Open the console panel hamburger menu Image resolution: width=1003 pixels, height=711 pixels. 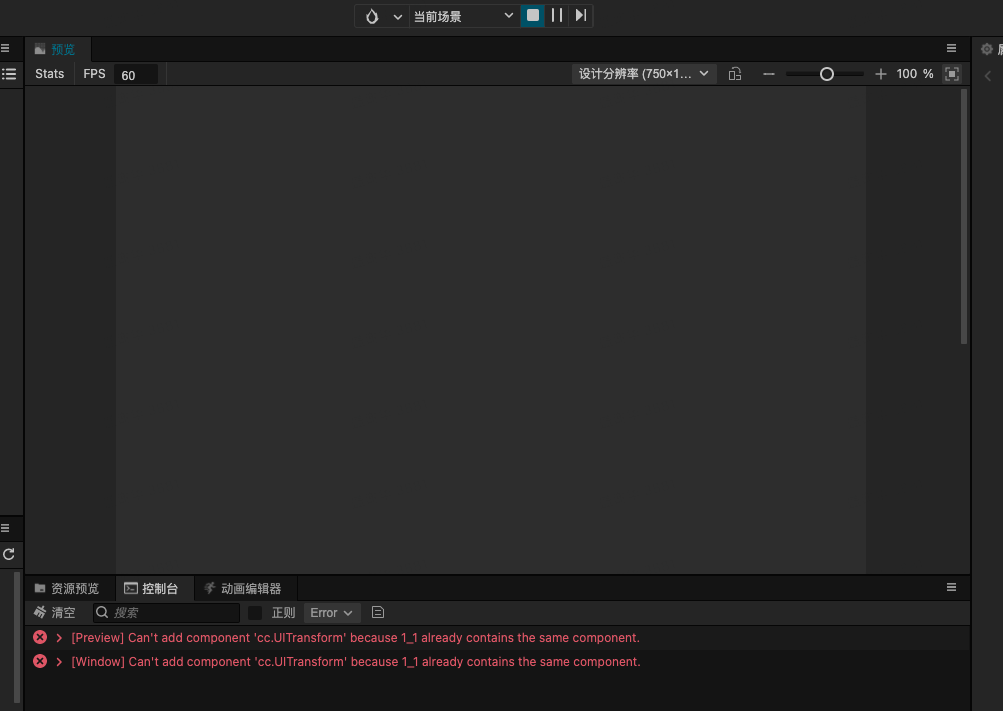point(951,587)
